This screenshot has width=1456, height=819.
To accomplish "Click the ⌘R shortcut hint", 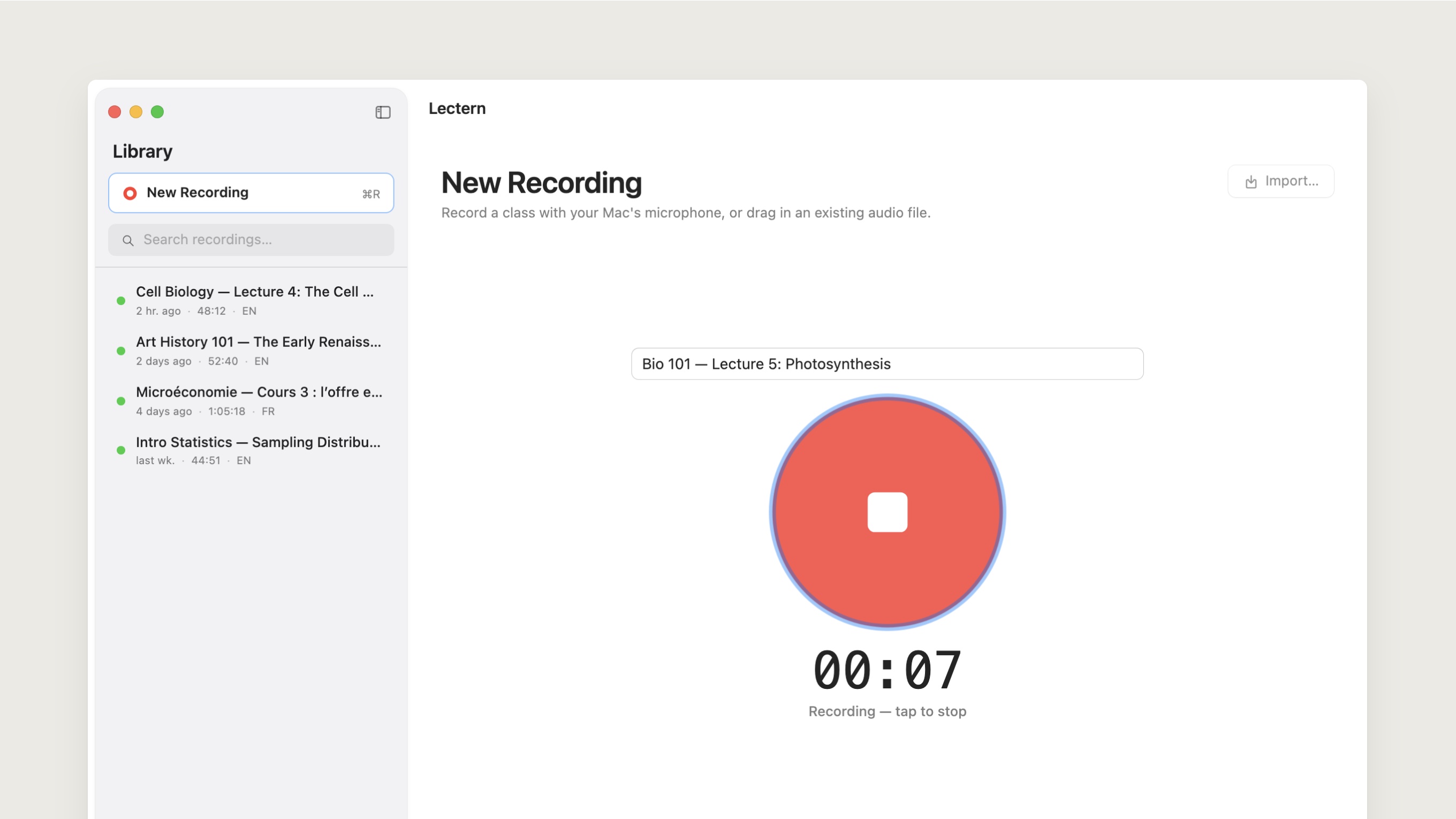I will coord(371,194).
